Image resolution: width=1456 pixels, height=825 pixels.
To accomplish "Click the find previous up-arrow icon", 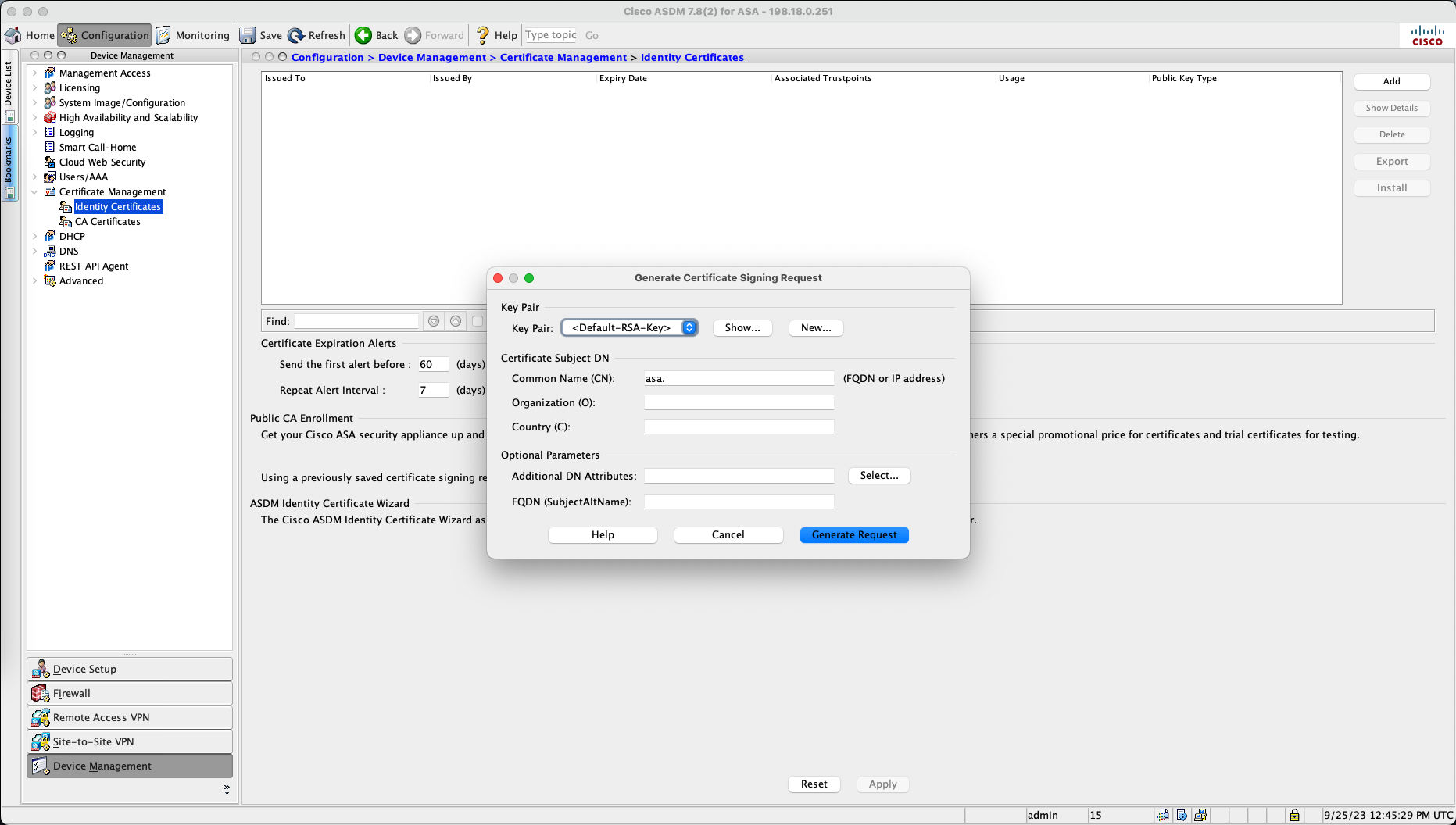I will click(x=456, y=321).
